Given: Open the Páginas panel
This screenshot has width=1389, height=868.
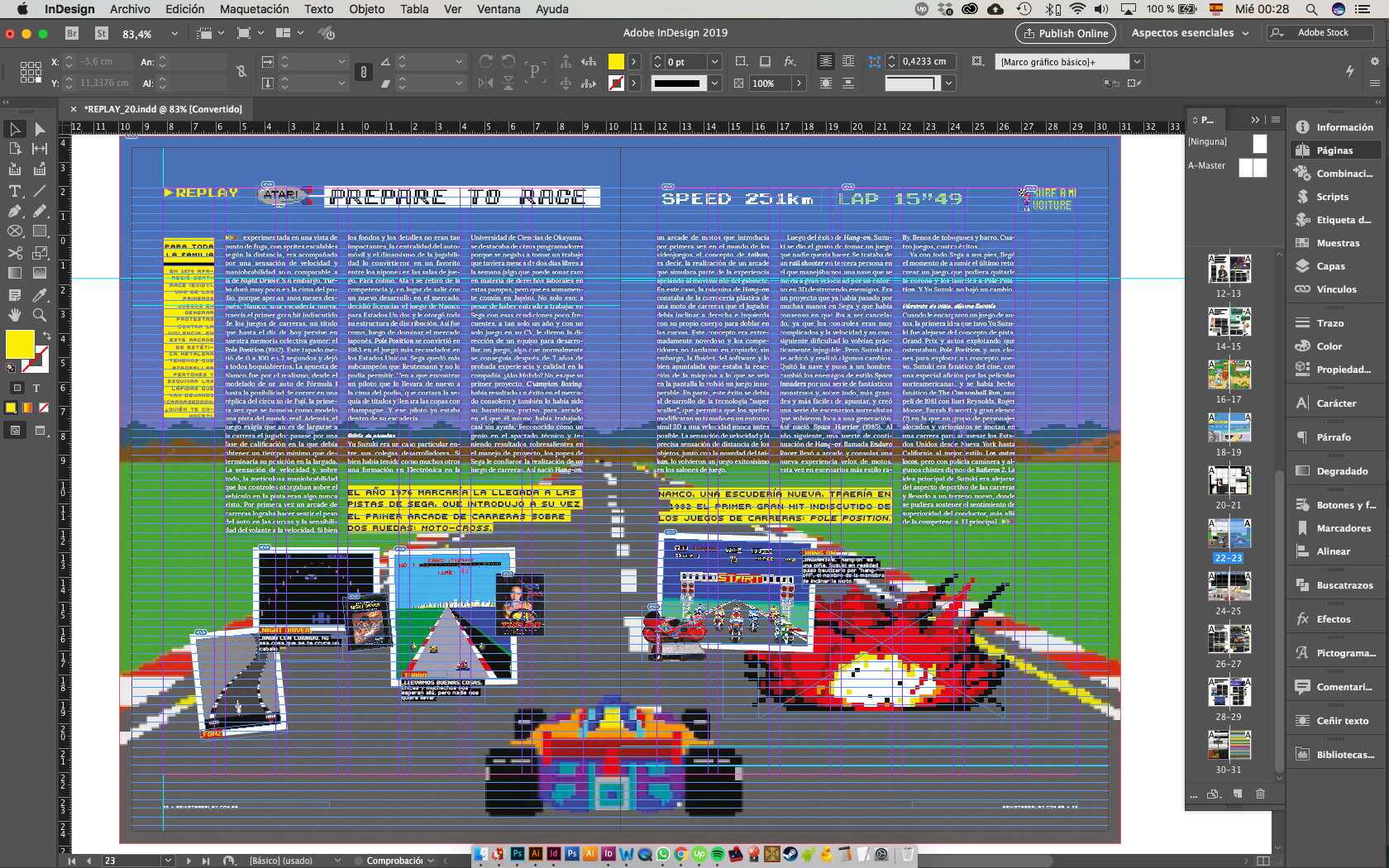Looking at the screenshot, I should pyautogui.click(x=1334, y=150).
